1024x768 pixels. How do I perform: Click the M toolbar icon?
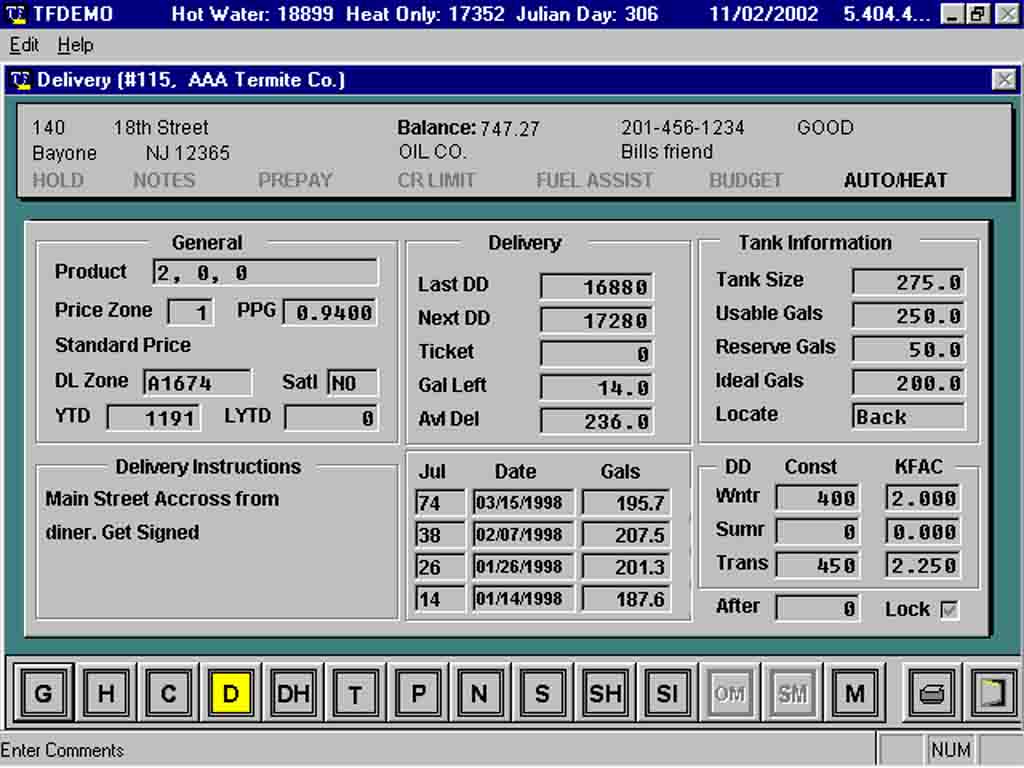tap(855, 692)
